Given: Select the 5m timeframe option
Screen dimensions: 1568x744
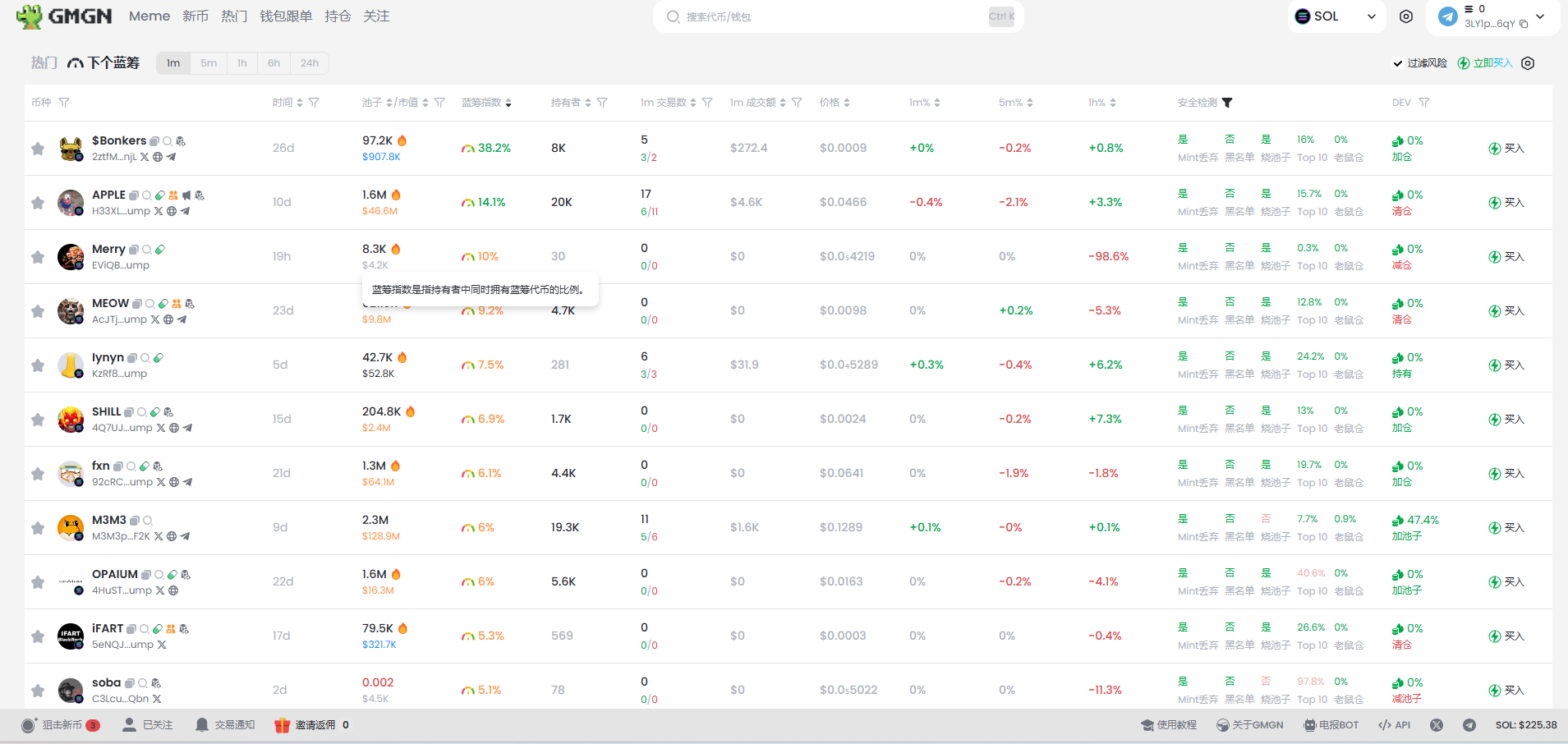Looking at the screenshot, I should [x=209, y=63].
